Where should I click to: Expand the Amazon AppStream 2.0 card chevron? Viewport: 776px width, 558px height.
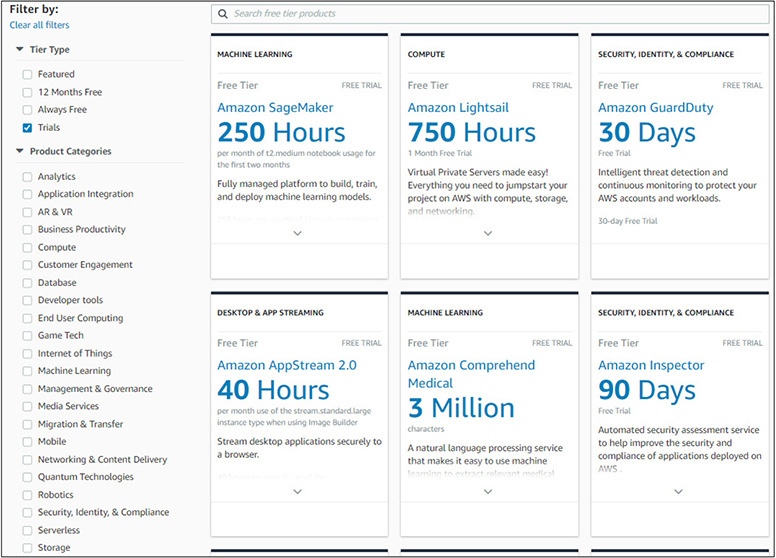[297, 491]
